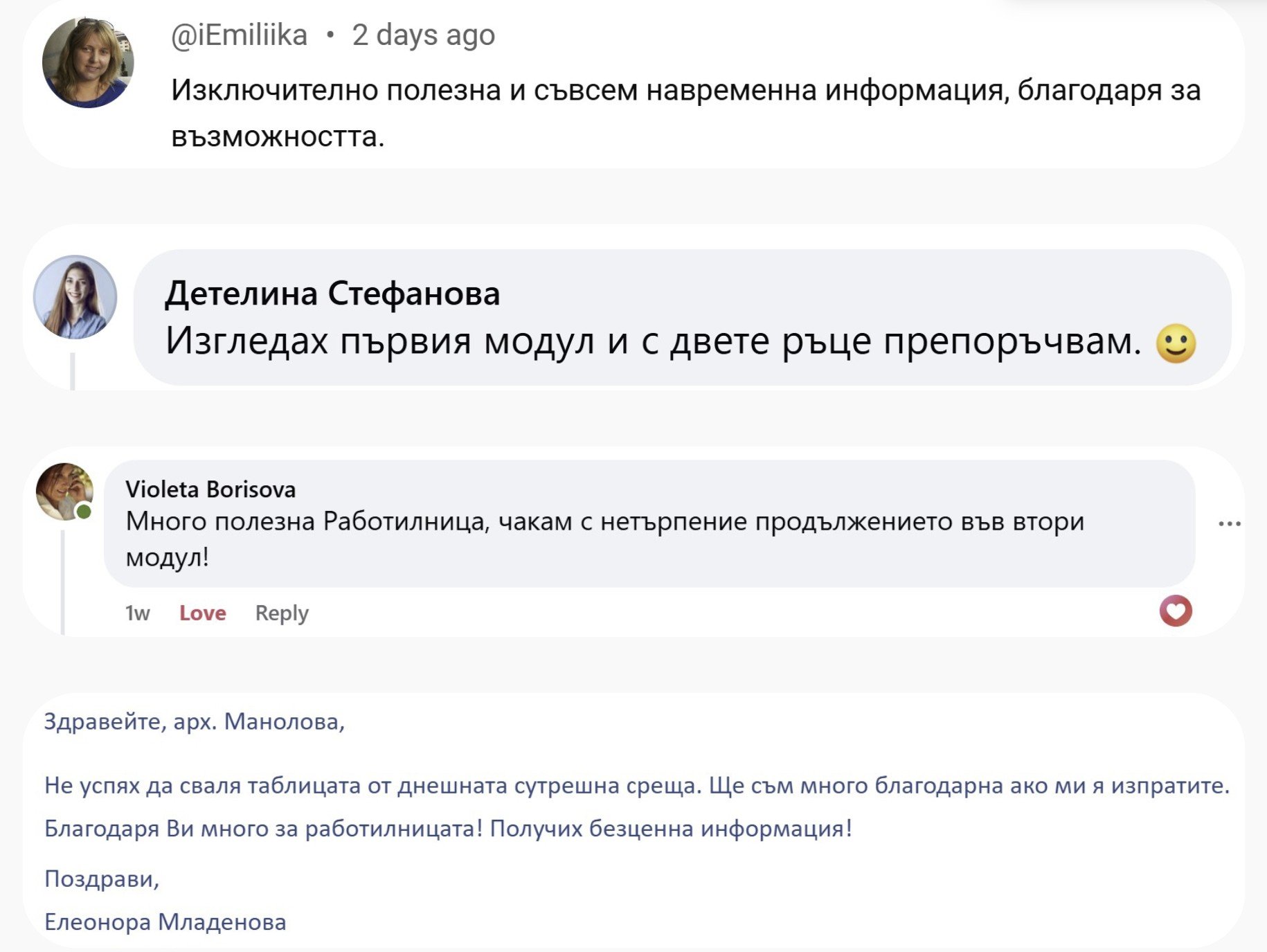Click the @iEmiliika profile avatar
This screenshot has height=952, width=1267.
(x=88, y=62)
